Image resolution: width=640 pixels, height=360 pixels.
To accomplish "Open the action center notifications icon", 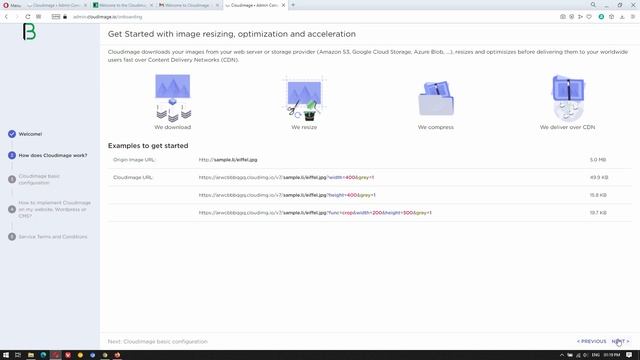I will (x=629, y=355).
